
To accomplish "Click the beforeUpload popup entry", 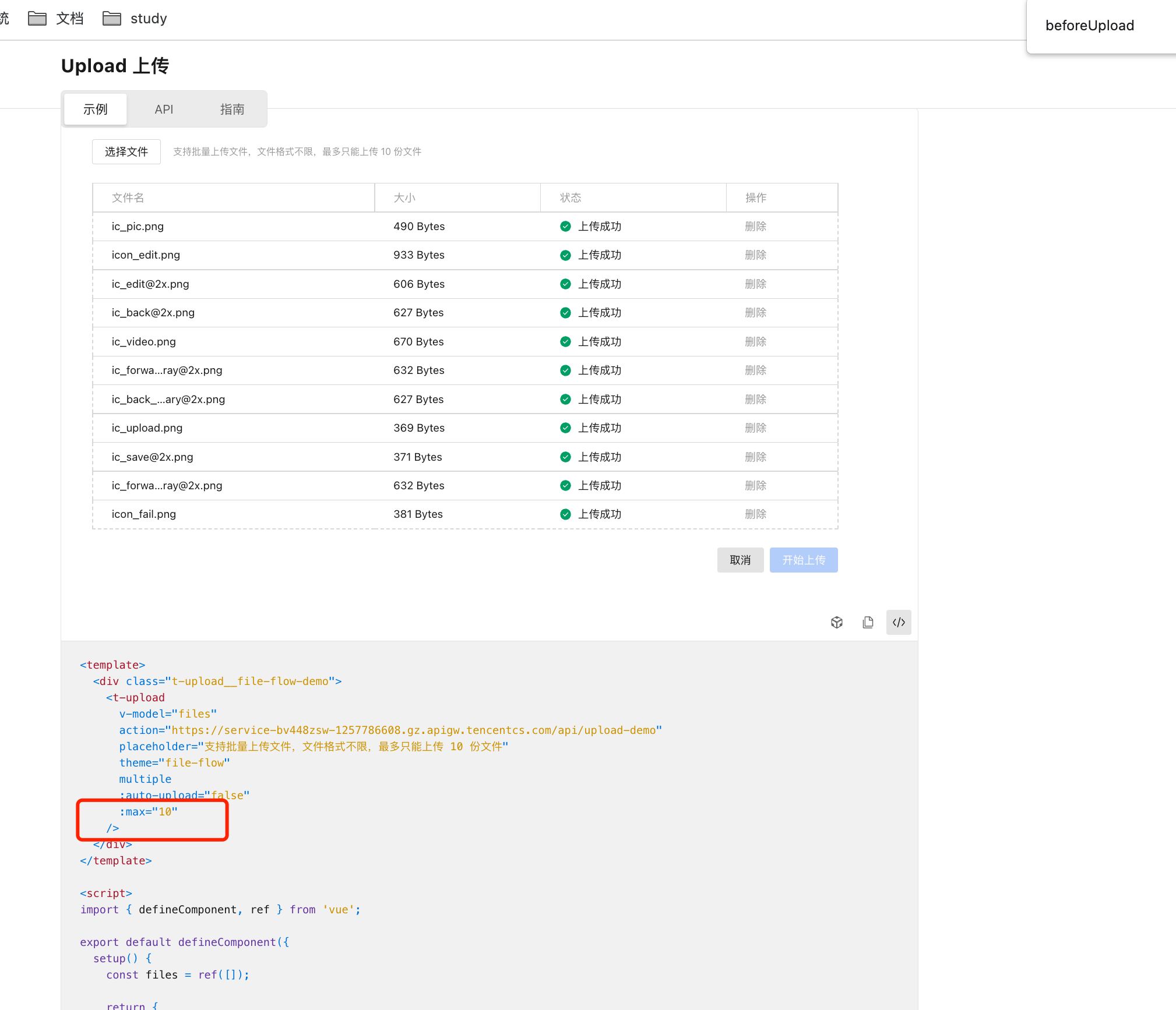I will [x=1089, y=25].
